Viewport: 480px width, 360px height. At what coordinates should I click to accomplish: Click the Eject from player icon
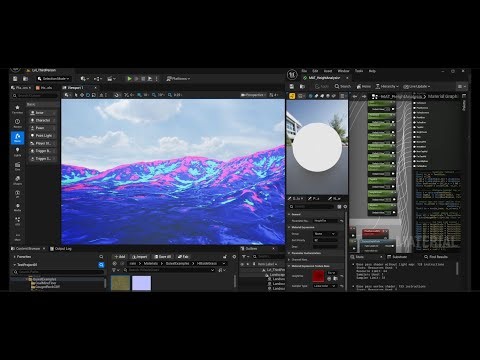click(x=150, y=79)
